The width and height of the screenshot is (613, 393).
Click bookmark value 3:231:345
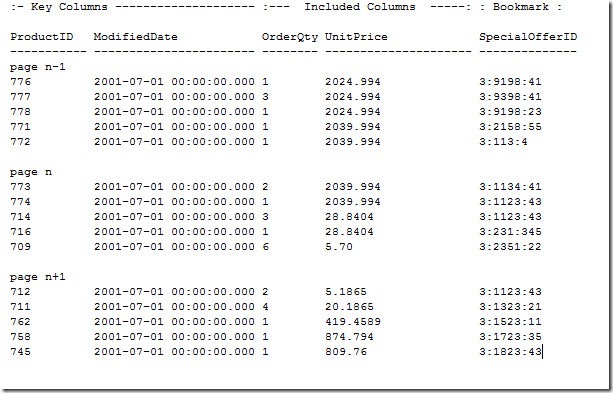[x=510, y=231]
